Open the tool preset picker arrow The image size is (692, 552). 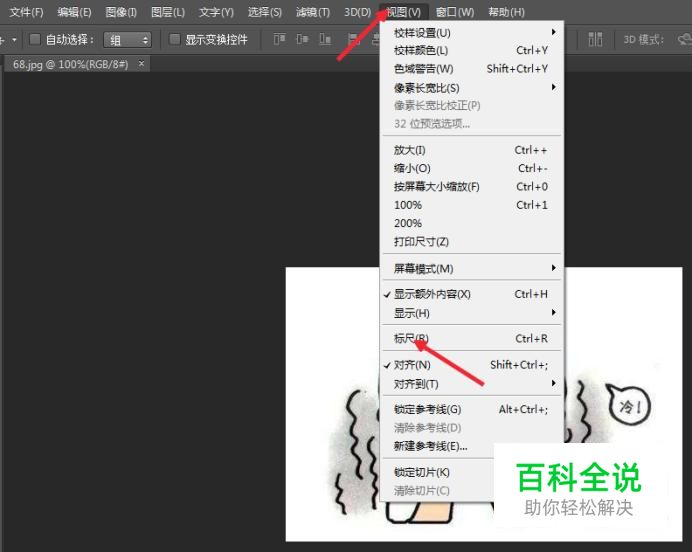15,40
